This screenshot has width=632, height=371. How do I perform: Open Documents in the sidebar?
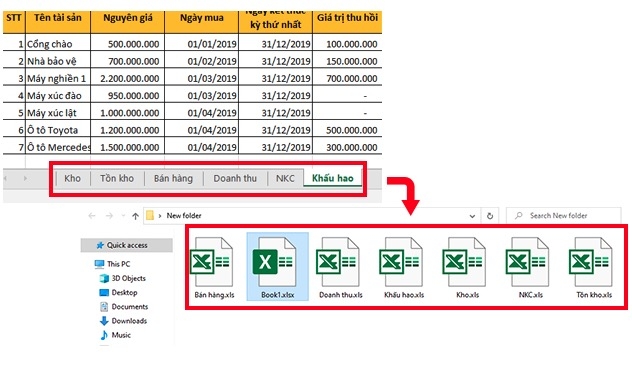pos(124,306)
